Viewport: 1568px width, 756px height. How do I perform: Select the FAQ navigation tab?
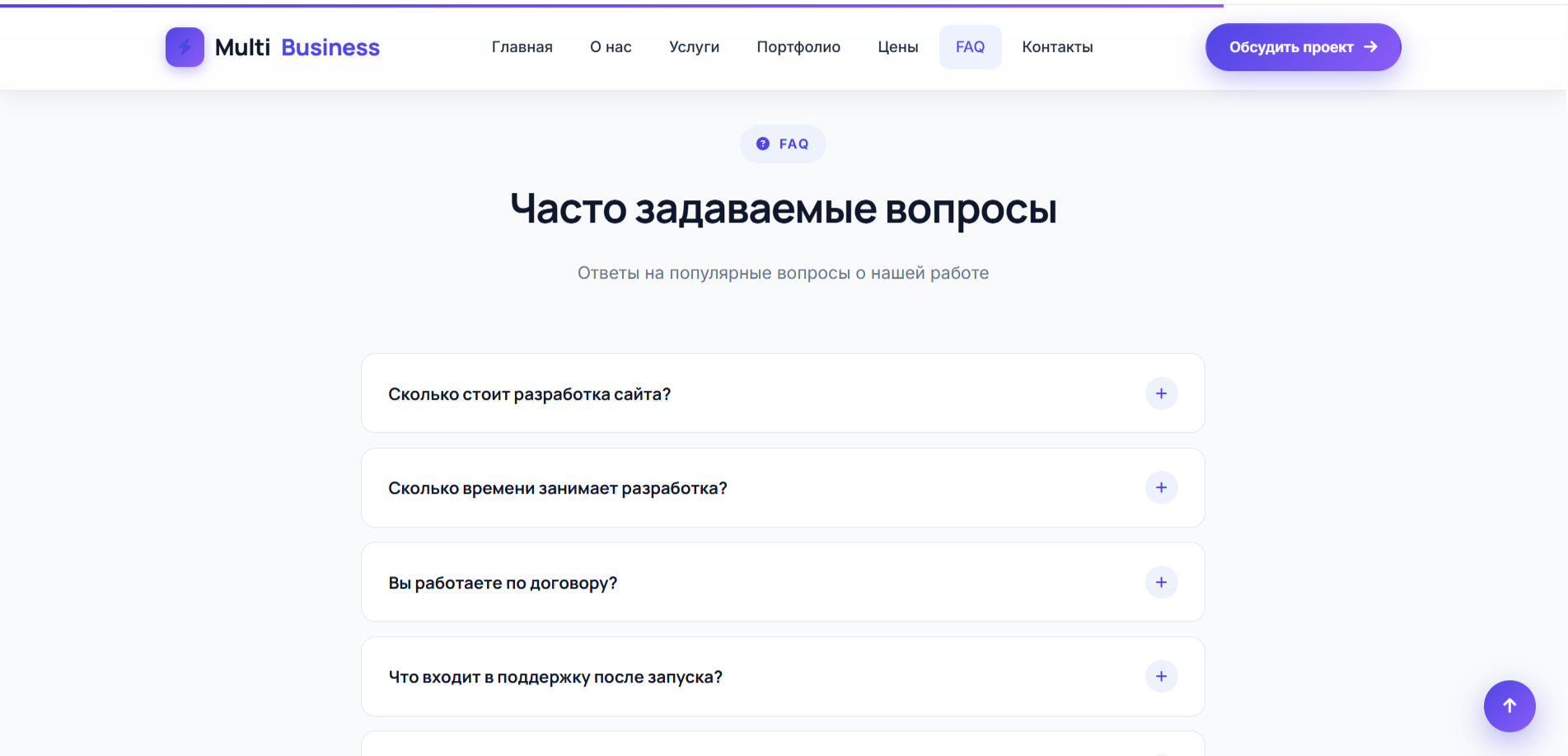pyautogui.click(x=971, y=47)
